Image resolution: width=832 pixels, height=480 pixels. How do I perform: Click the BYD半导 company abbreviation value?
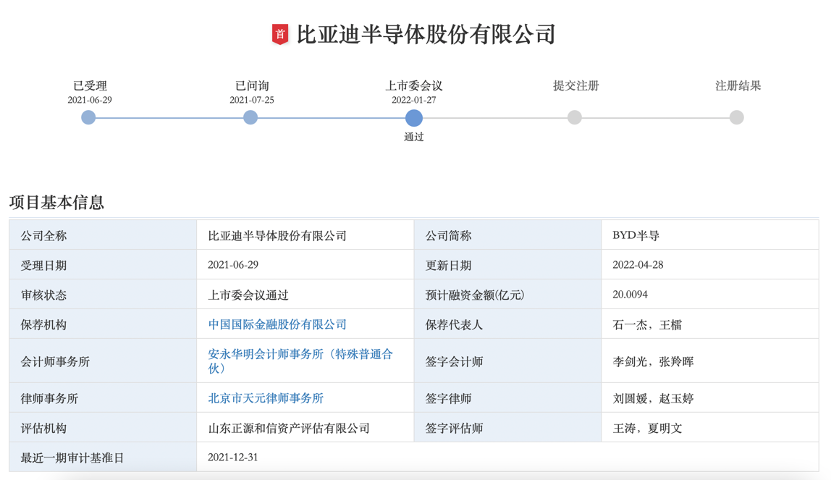[636, 235]
